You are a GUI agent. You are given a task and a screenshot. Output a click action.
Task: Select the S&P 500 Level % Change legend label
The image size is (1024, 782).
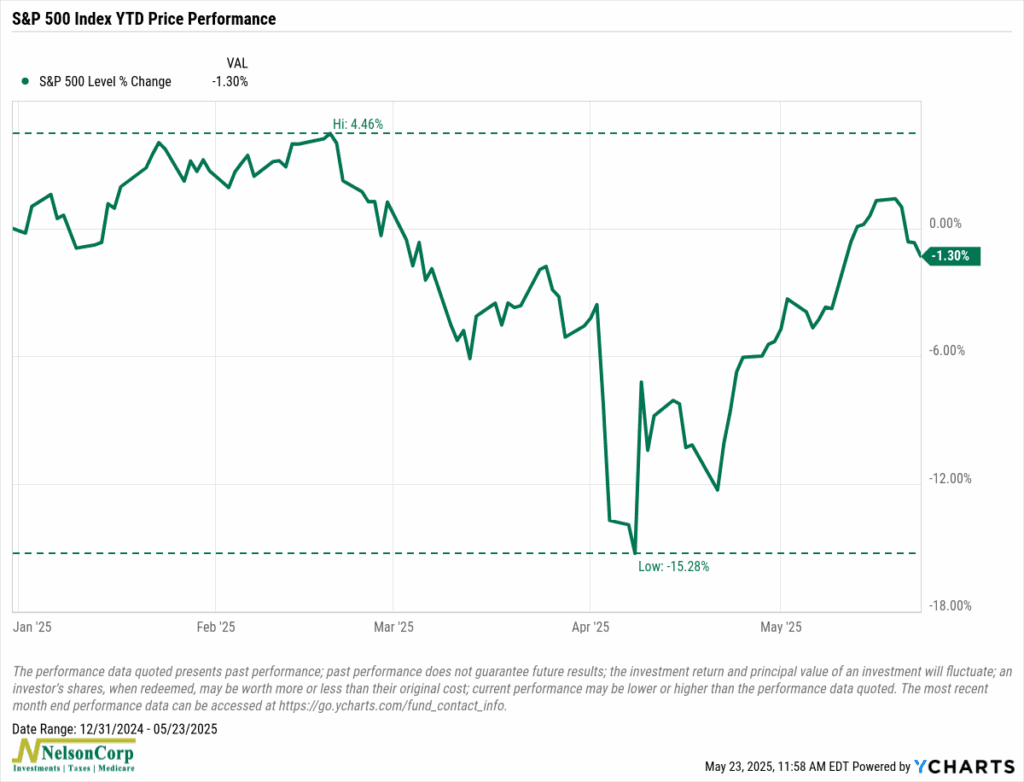[103, 82]
